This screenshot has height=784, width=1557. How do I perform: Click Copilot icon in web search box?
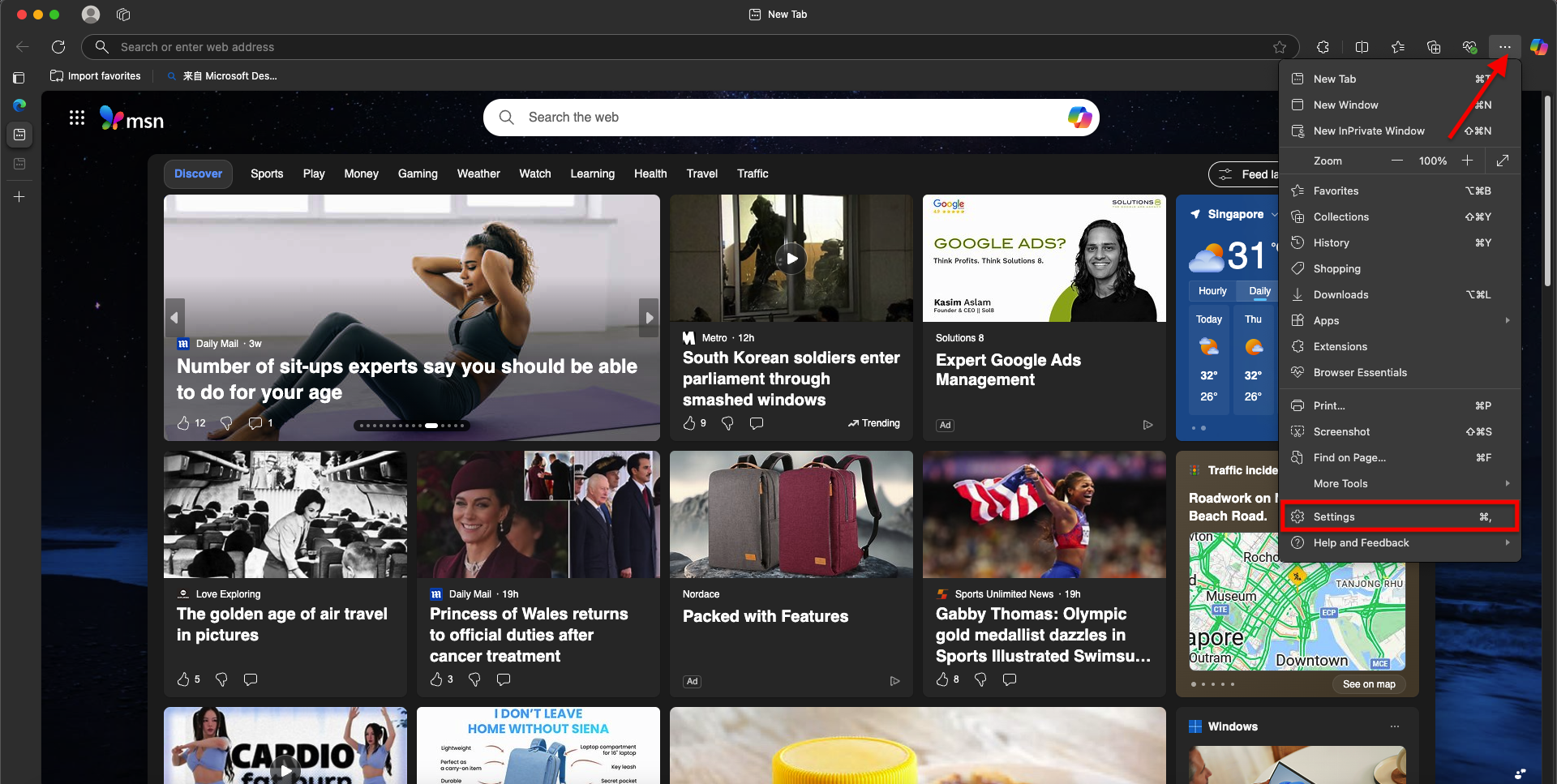pos(1079,118)
